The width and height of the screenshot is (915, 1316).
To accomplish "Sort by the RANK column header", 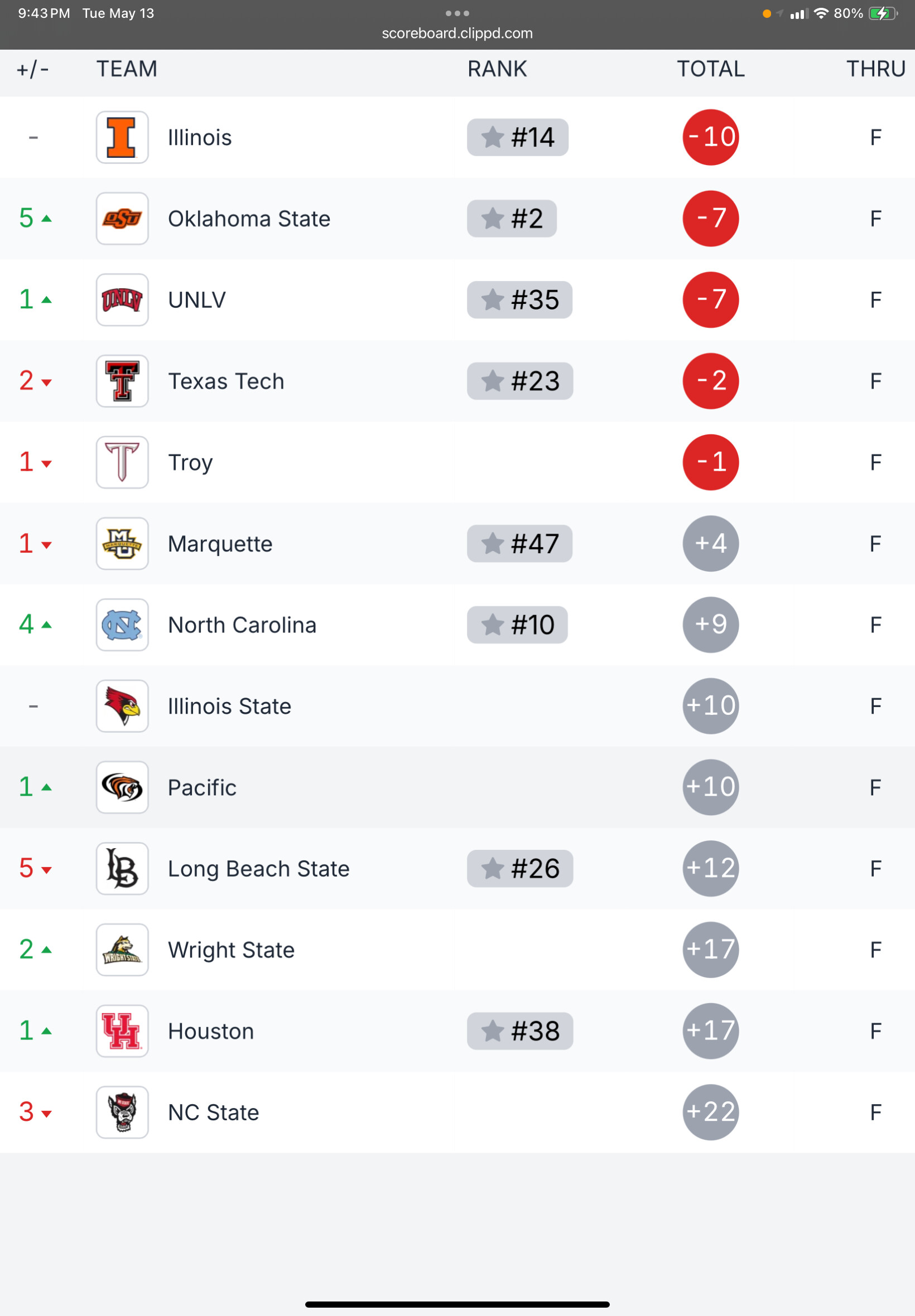I will pyautogui.click(x=497, y=69).
